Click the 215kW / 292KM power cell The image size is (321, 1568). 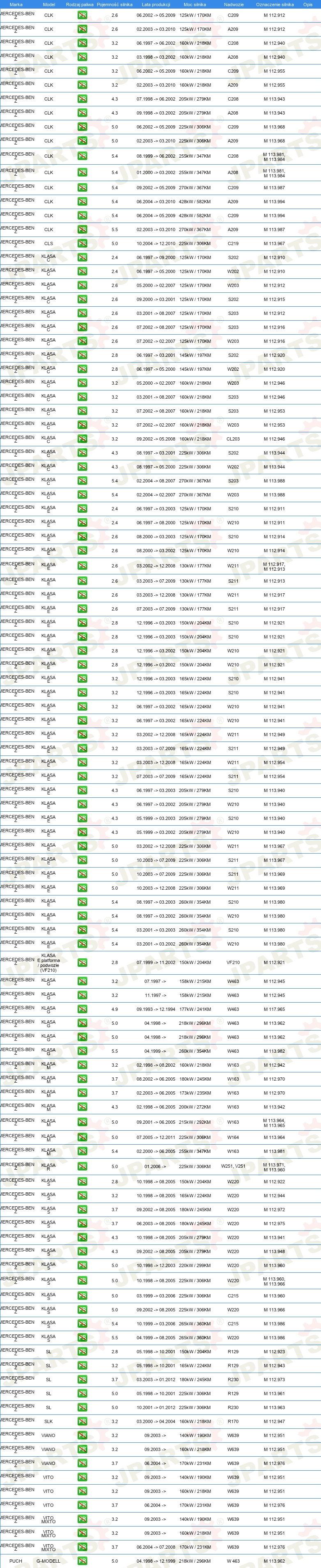click(x=195, y=1123)
